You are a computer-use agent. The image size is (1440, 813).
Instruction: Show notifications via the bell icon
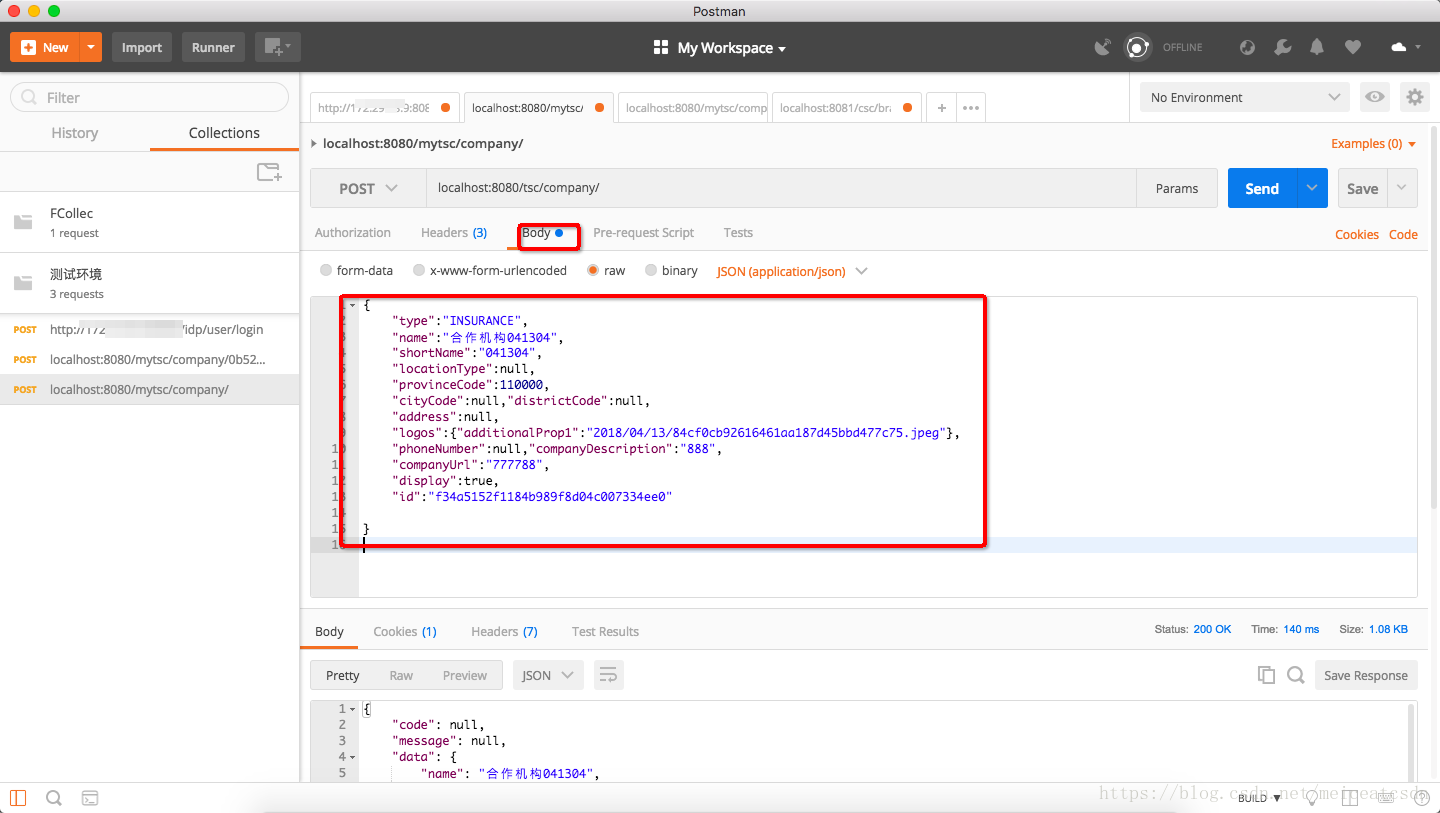click(1317, 47)
